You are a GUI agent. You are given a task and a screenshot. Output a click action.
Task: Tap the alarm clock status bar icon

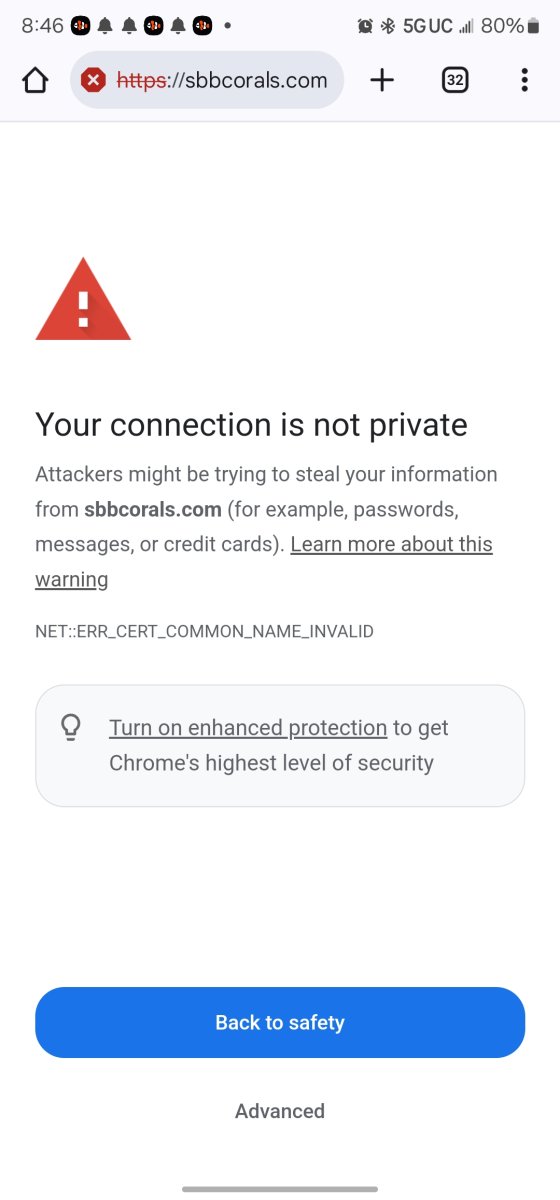365,26
